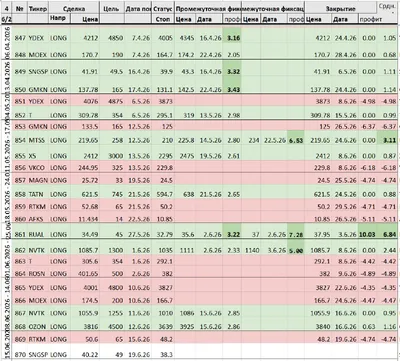Select the Напр subheader cell

(57, 18)
